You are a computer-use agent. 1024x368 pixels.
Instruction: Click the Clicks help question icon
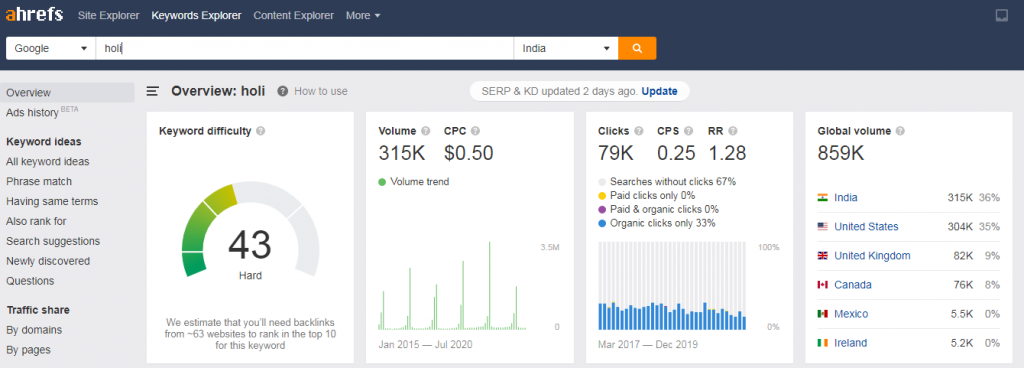tap(639, 131)
